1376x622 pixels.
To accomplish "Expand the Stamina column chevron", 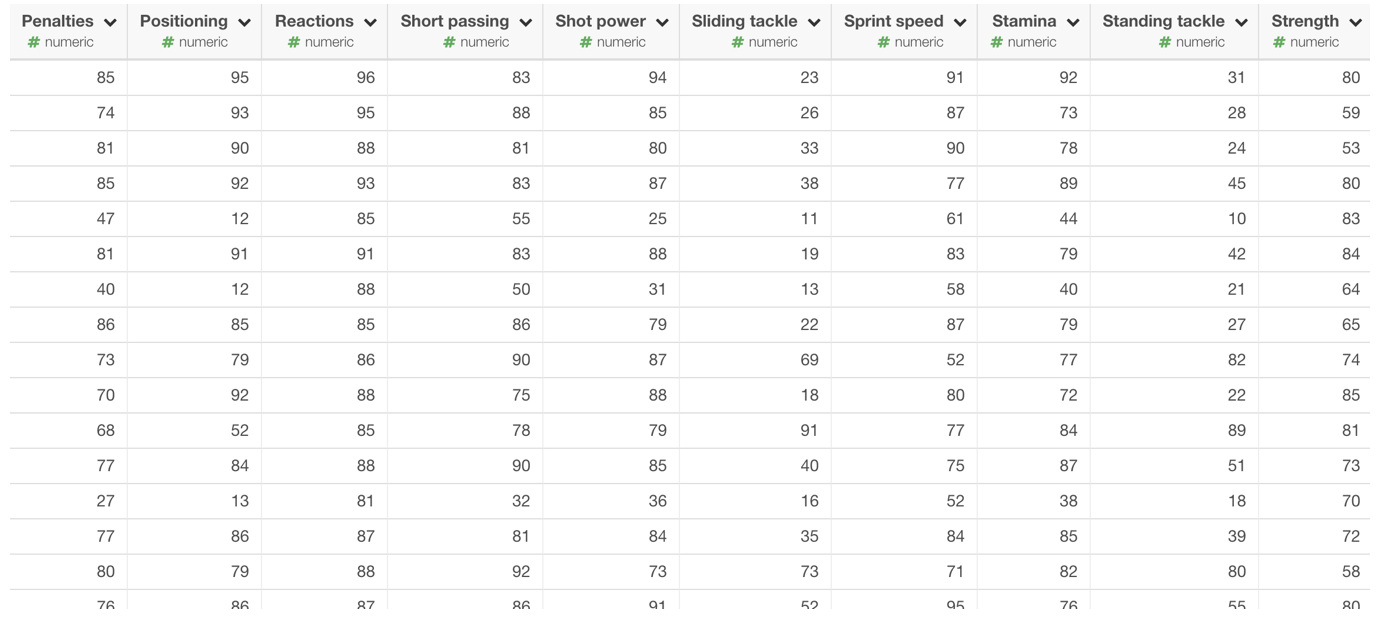I will (1073, 22).
